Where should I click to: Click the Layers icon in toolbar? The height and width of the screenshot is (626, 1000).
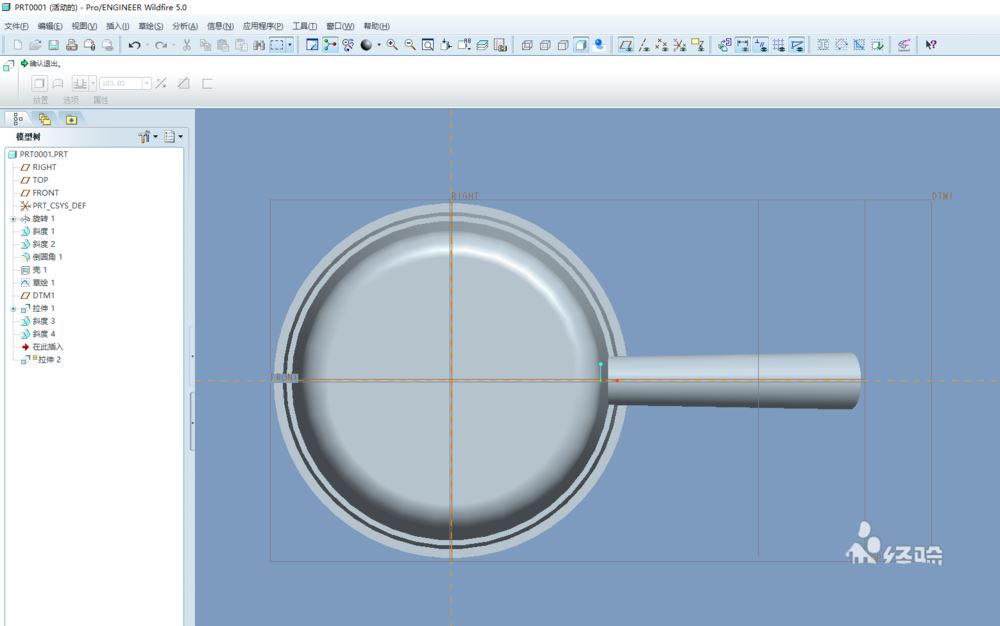point(482,45)
